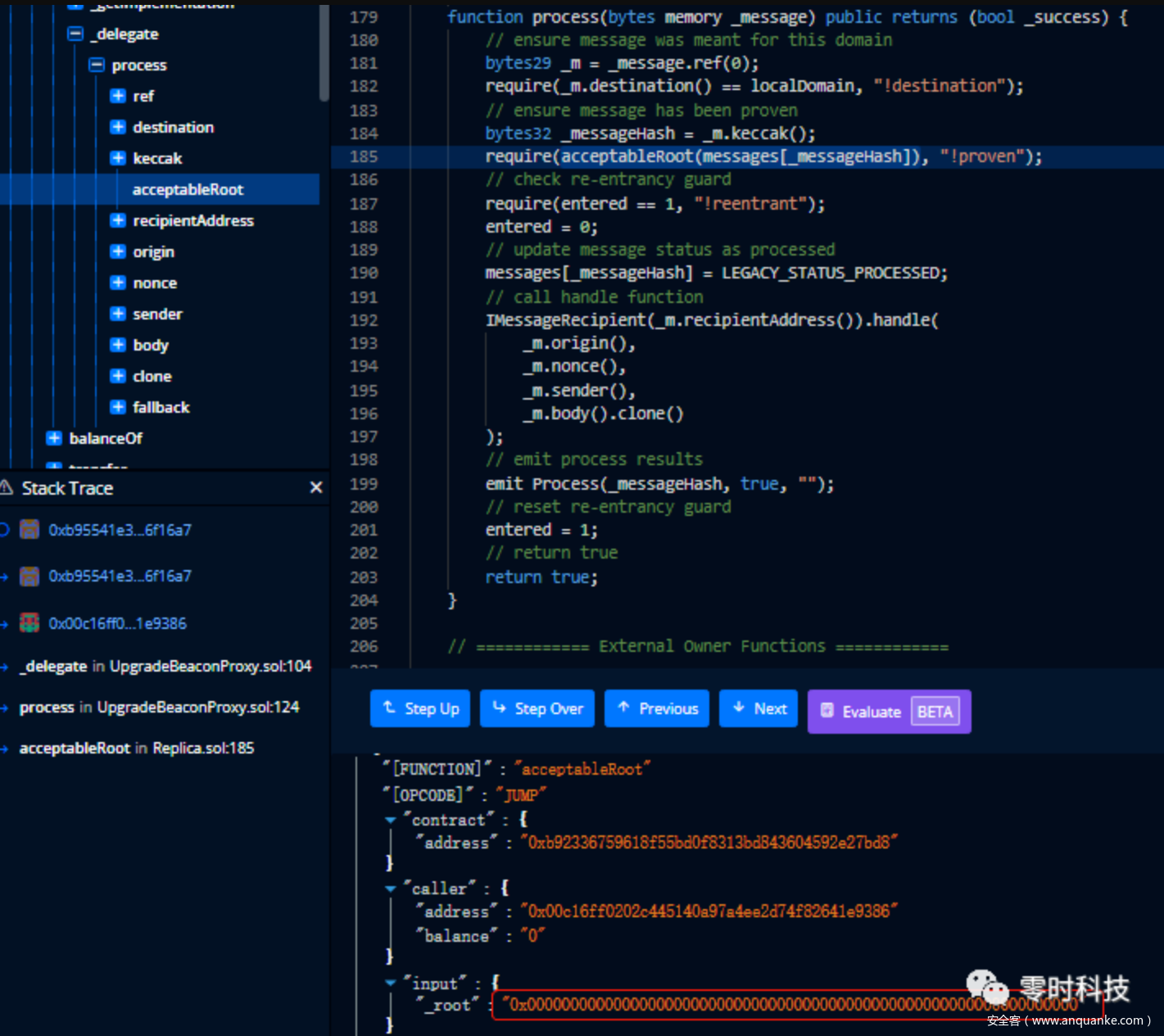Expand the ref function node
Image resolution: width=1164 pixels, height=1036 pixels.
[118, 96]
